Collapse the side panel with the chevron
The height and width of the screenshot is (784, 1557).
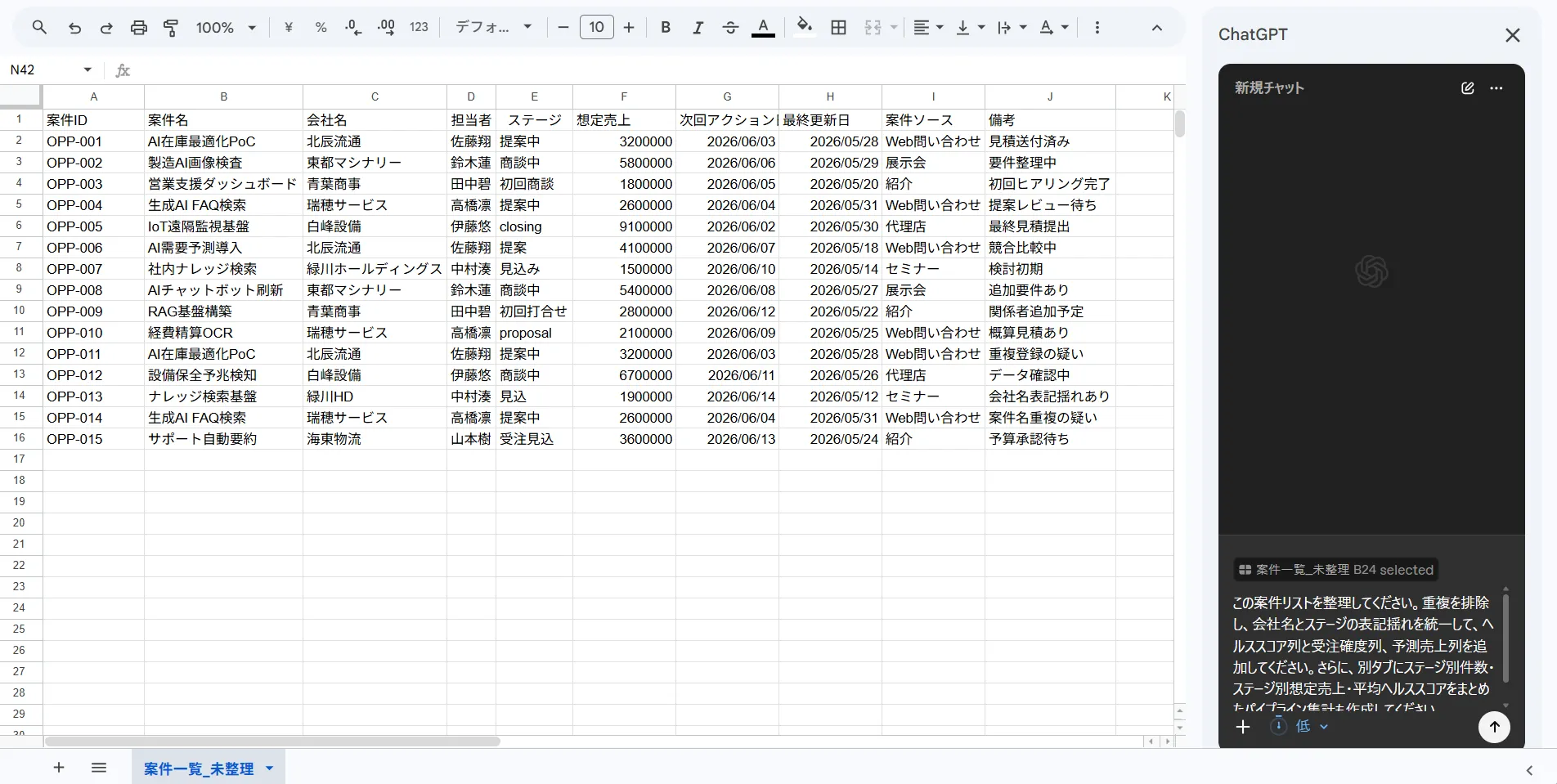tap(1529, 770)
